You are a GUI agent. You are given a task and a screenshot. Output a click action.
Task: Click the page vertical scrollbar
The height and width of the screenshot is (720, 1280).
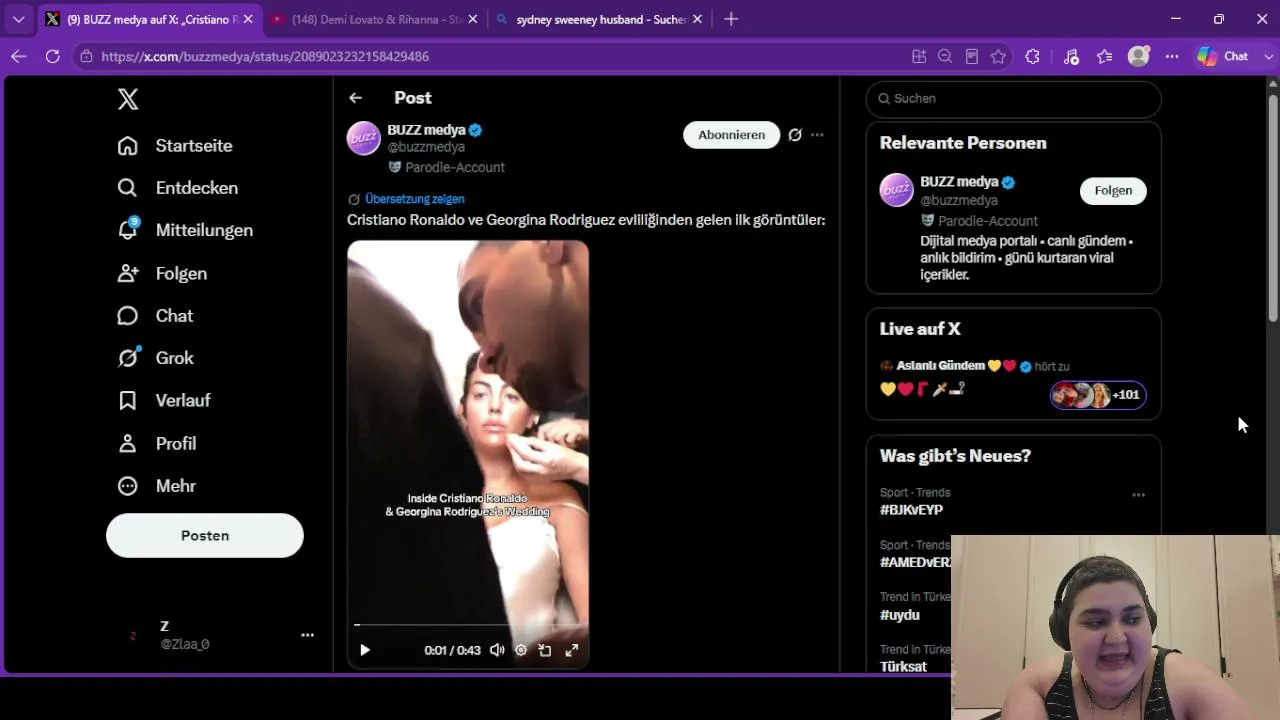1273,208
